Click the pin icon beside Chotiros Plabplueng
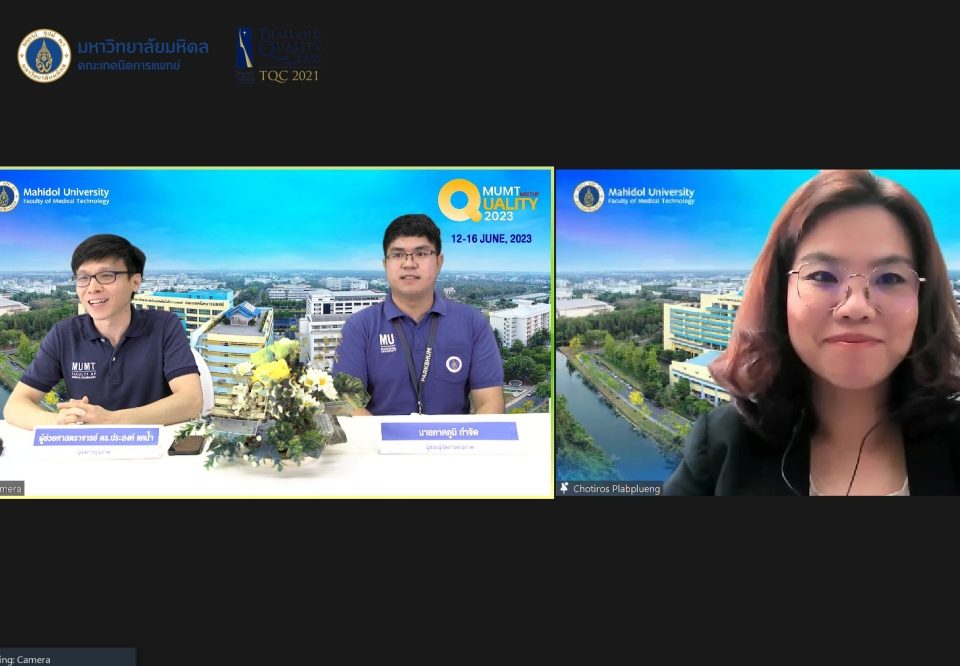This screenshot has width=960, height=666. point(565,489)
